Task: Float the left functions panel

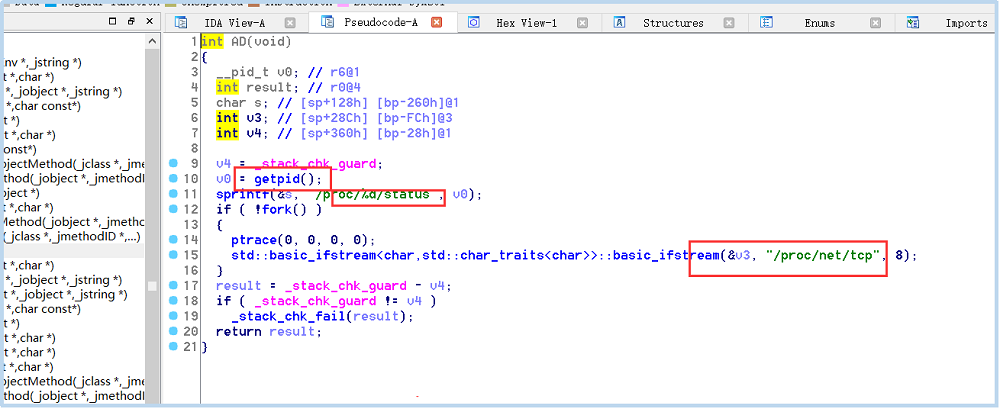Action: (131, 21)
